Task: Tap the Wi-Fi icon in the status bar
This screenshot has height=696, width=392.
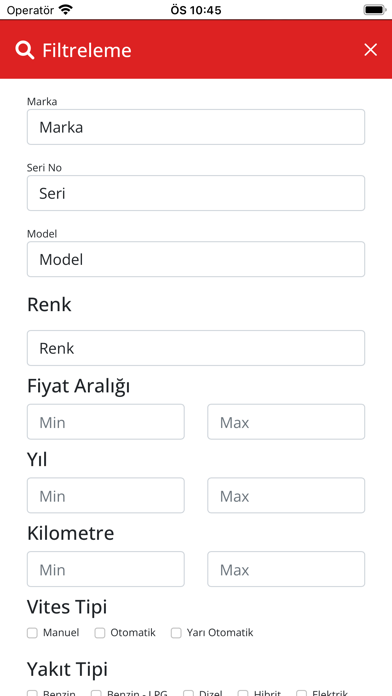Action: point(66,10)
